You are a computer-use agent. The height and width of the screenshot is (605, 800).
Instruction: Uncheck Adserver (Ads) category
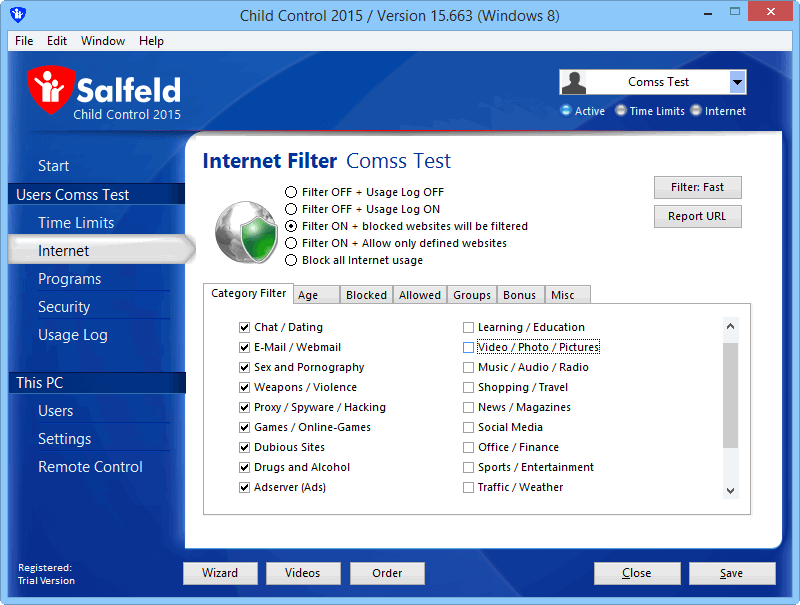point(244,487)
